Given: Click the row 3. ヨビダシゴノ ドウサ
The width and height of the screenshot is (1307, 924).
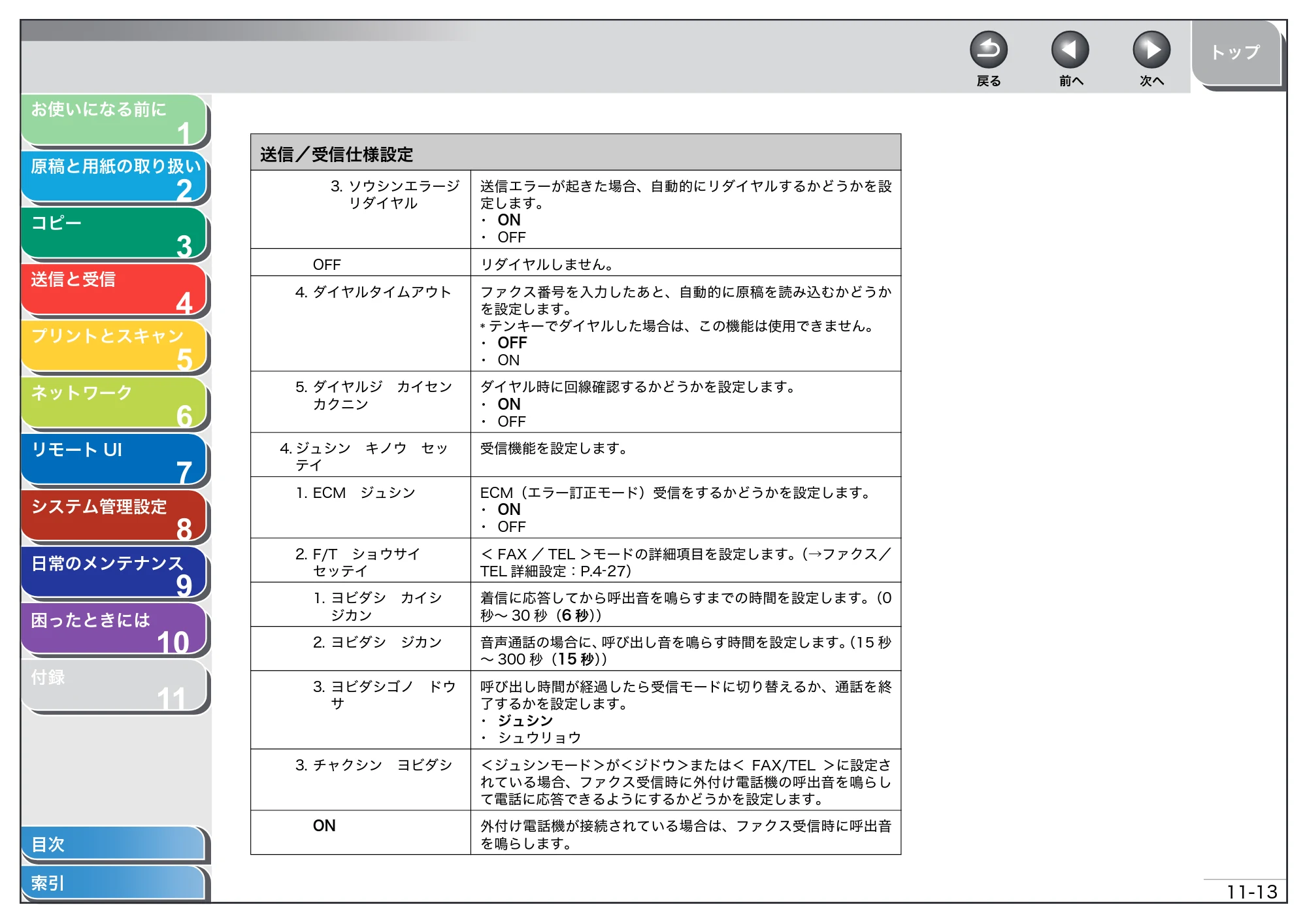Looking at the screenshot, I should coord(576,710).
